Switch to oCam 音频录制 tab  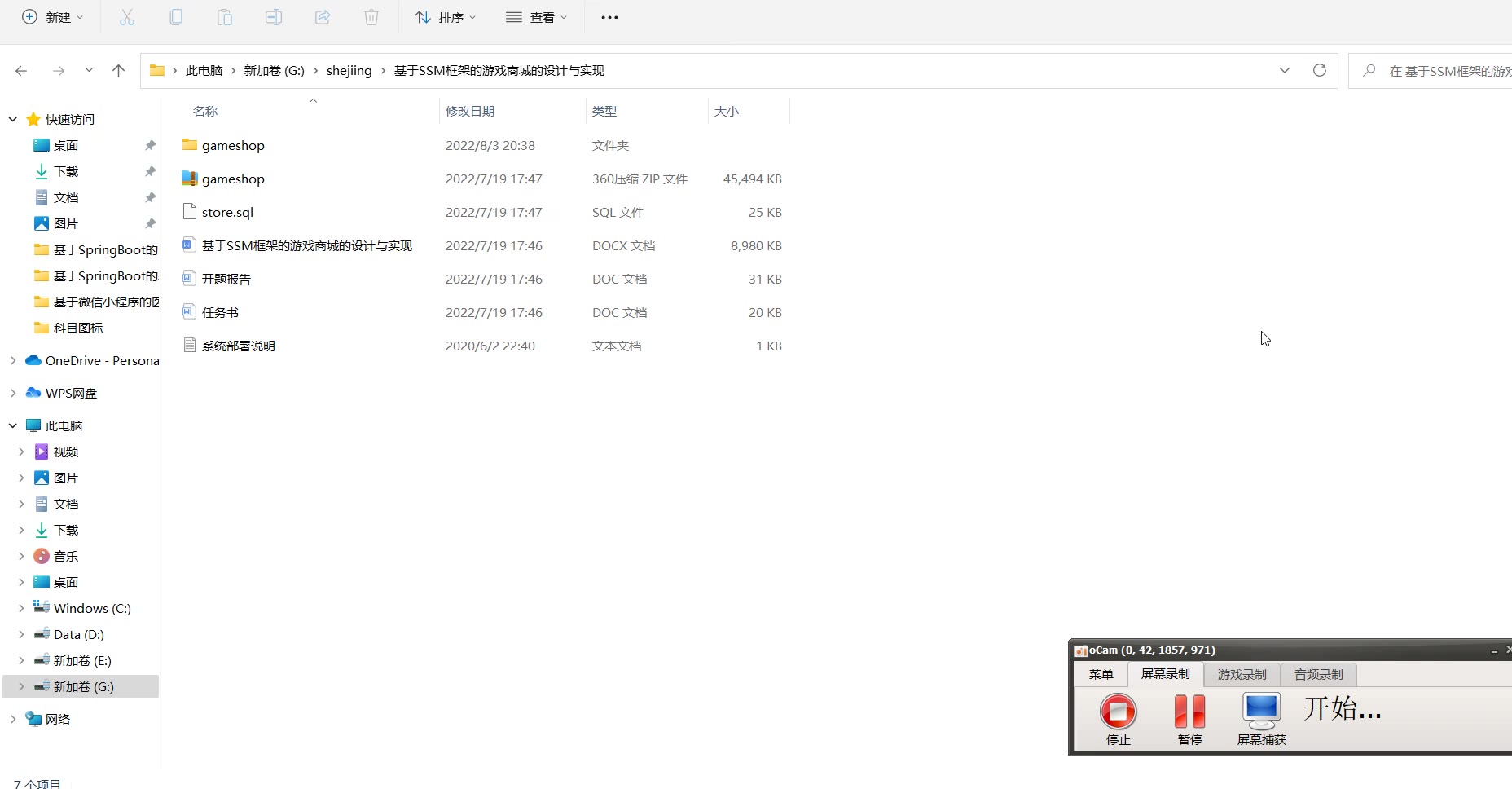(1319, 674)
